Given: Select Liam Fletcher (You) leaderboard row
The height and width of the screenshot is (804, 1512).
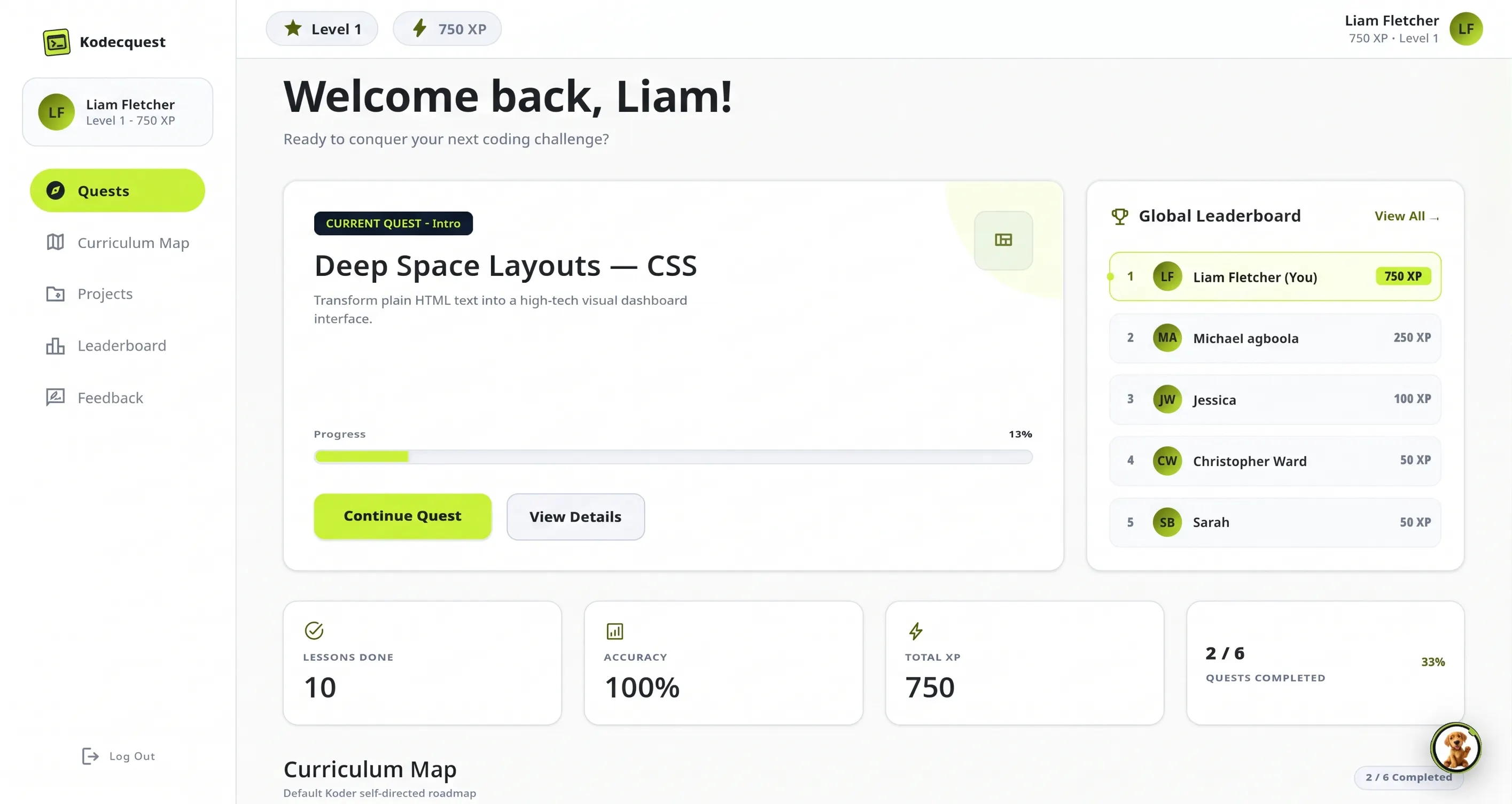Looking at the screenshot, I should [x=1275, y=276].
